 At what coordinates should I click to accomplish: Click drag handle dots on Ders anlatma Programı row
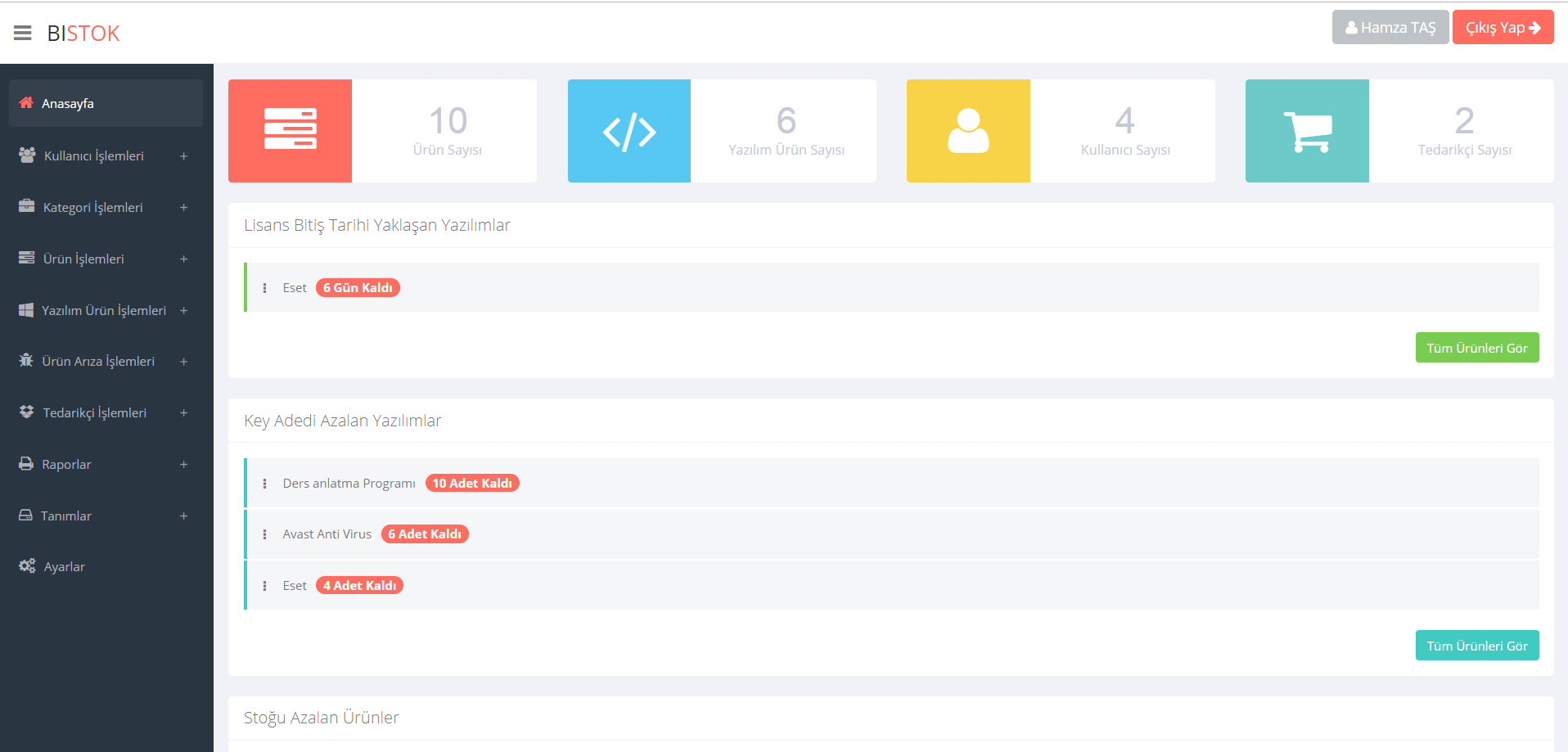tap(264, 484)
